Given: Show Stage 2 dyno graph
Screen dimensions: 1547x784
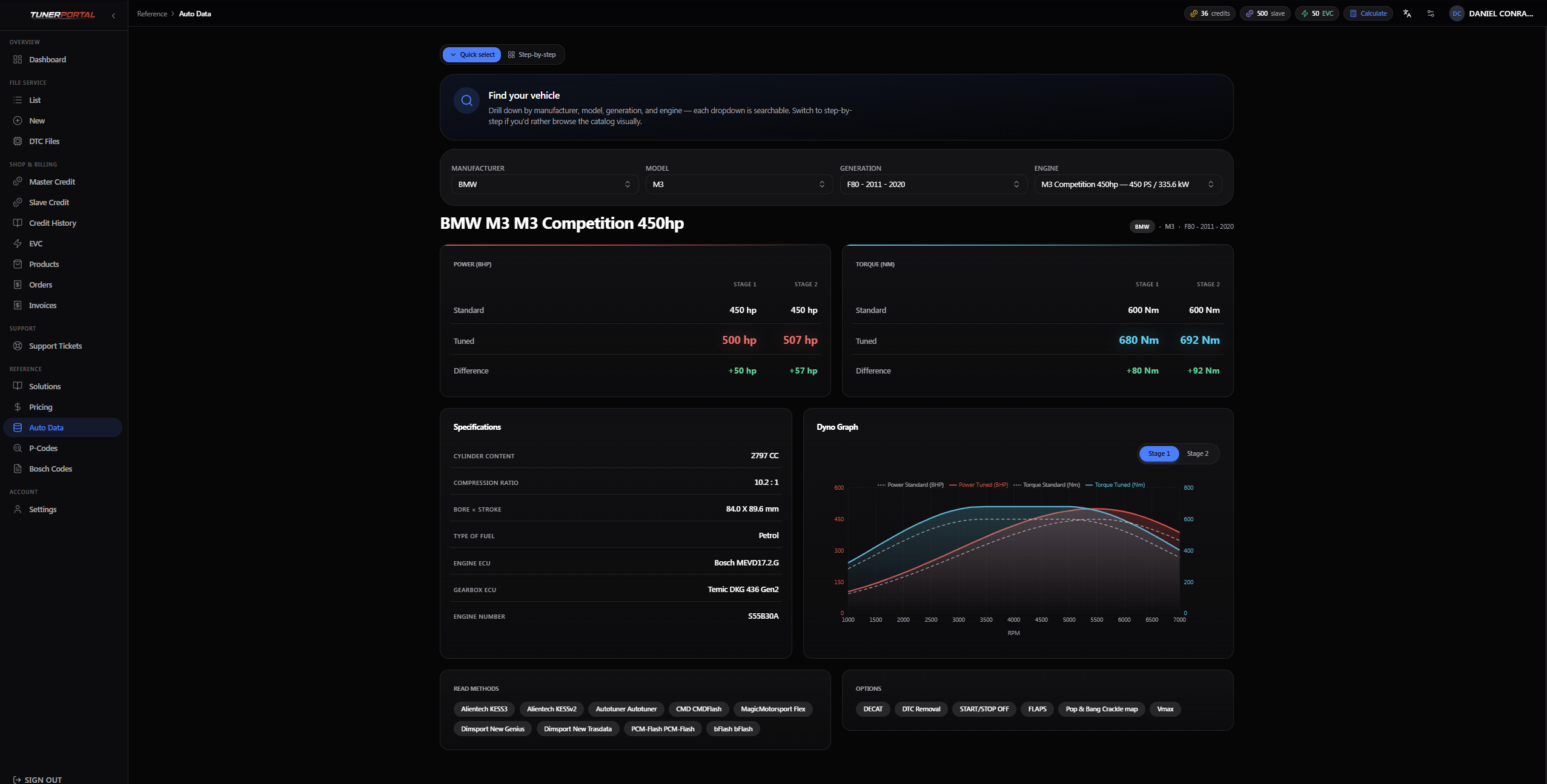Looking at the screenshot, I should pos(1198,453).
